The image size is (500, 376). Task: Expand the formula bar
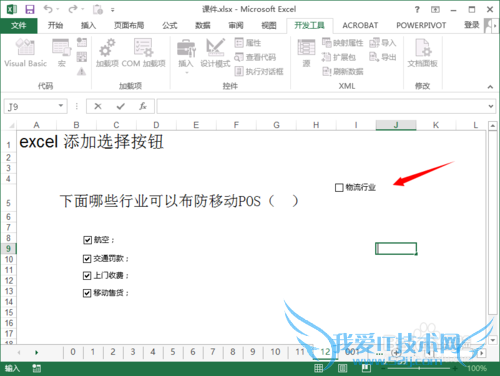click(491, 106)
